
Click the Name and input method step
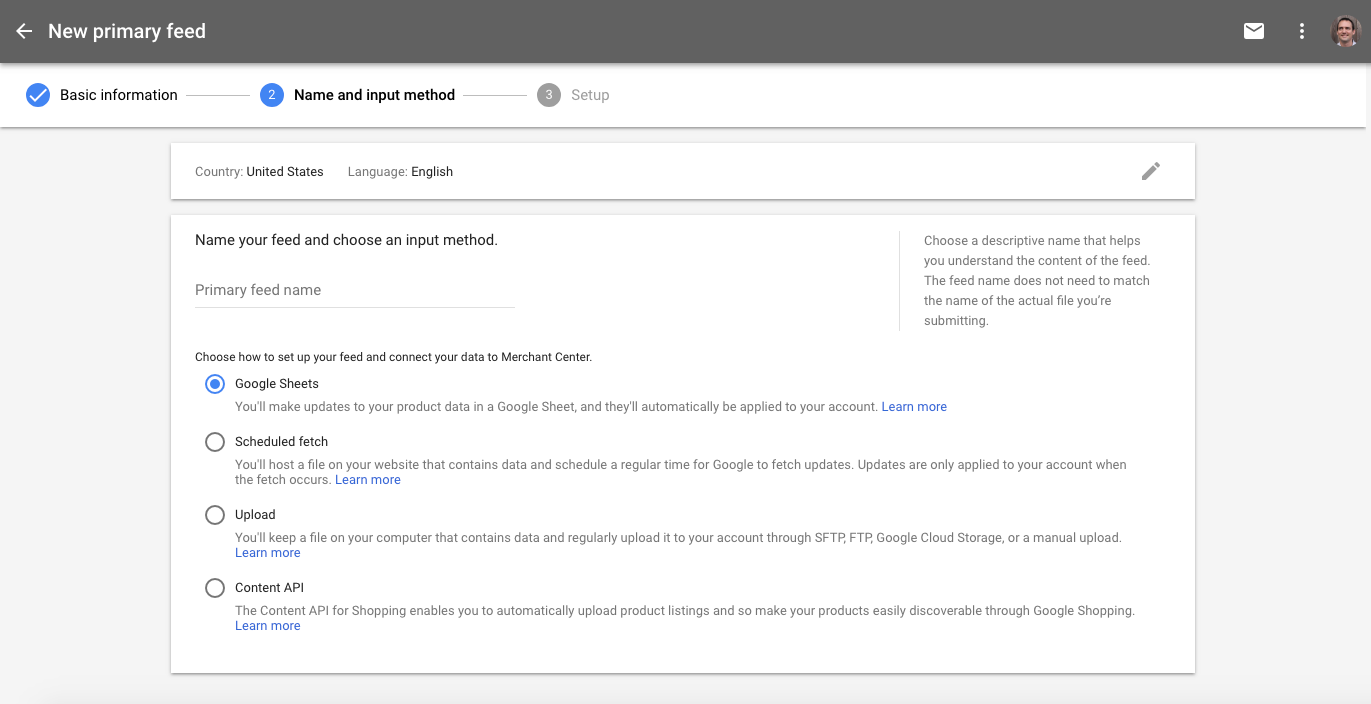tap(374, 95)
